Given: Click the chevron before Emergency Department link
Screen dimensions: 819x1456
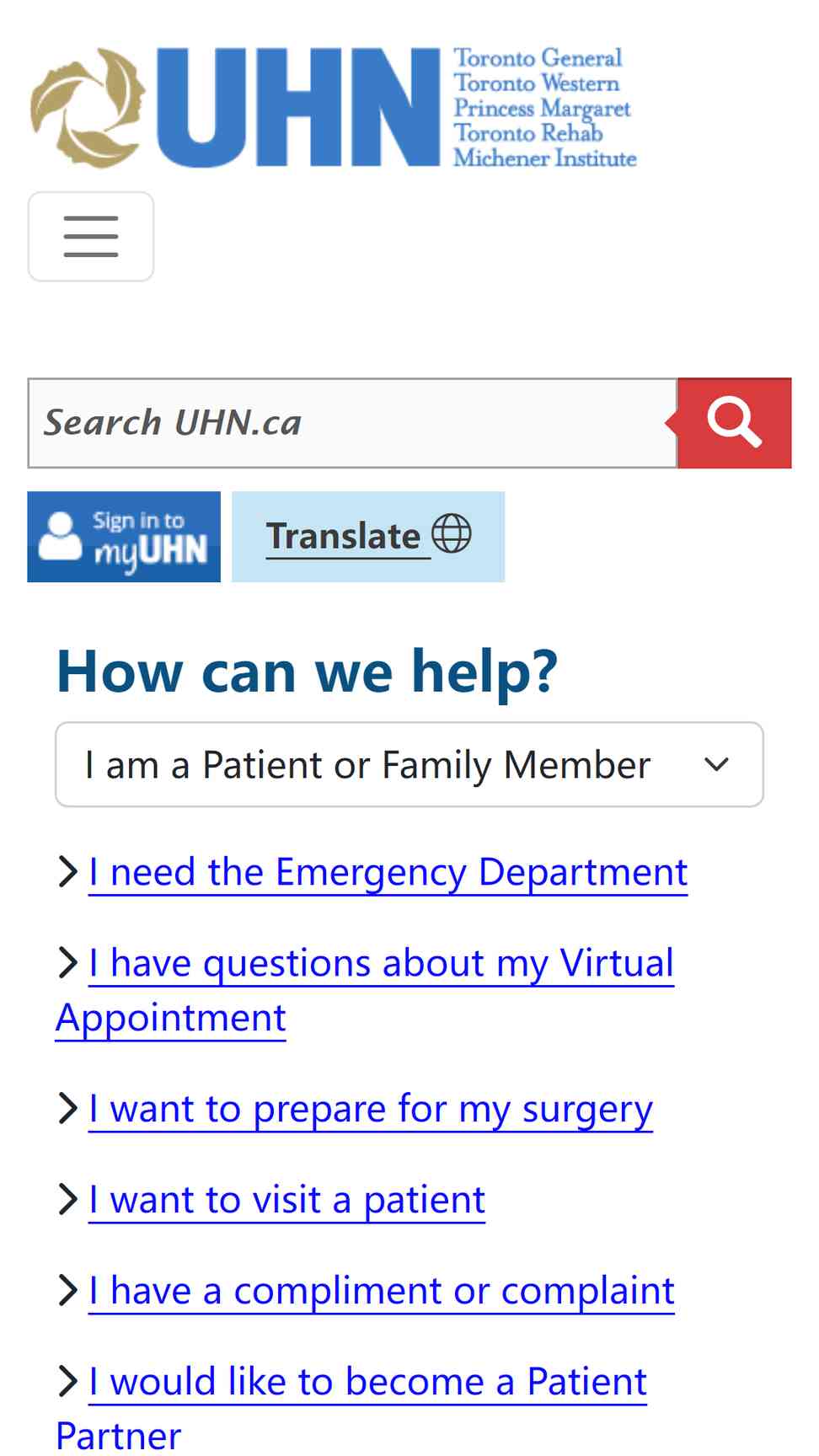Looking at the screenshot, I should [x=68, y=871].
